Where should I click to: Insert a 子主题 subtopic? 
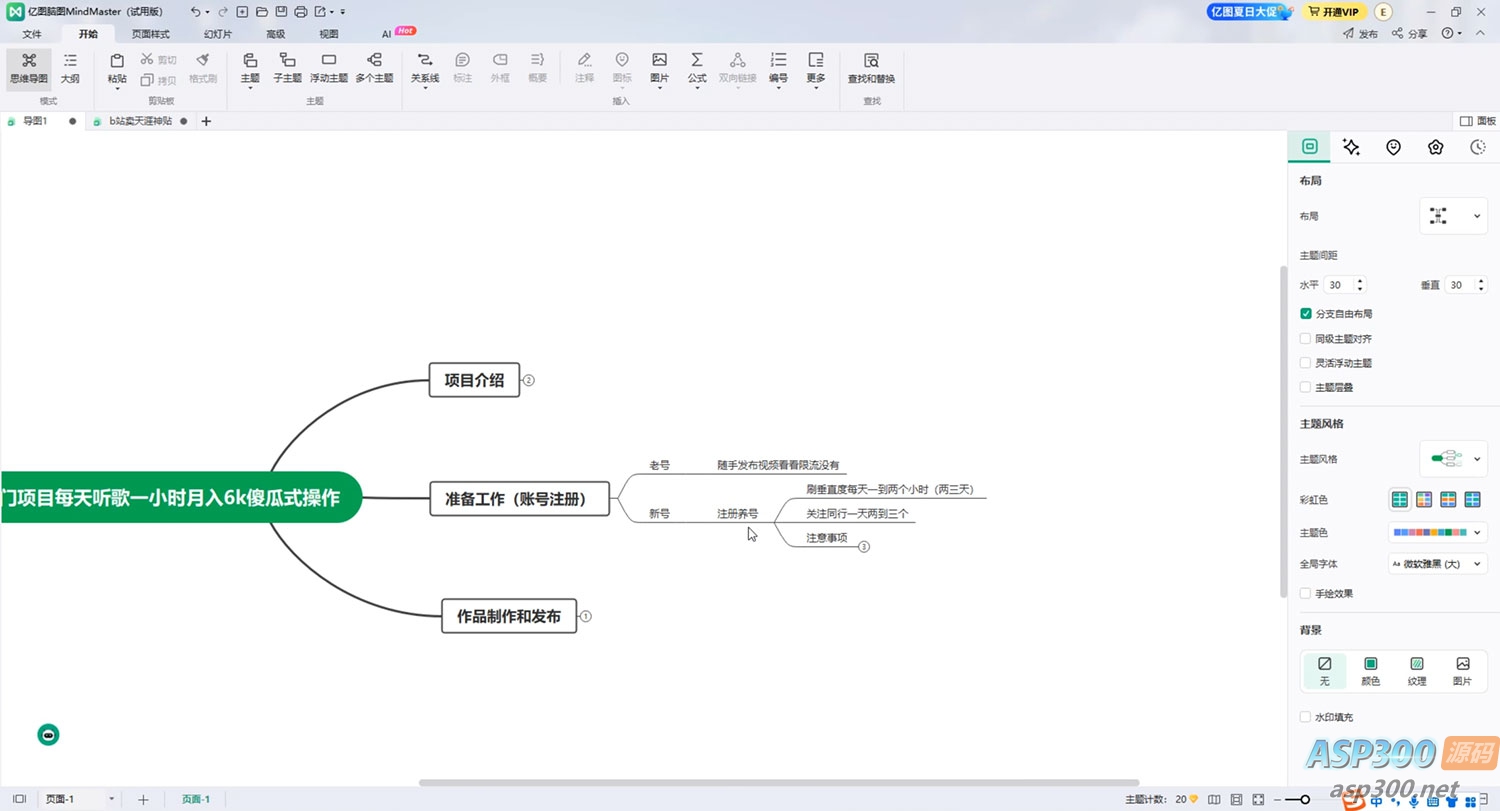coord(287,68)
